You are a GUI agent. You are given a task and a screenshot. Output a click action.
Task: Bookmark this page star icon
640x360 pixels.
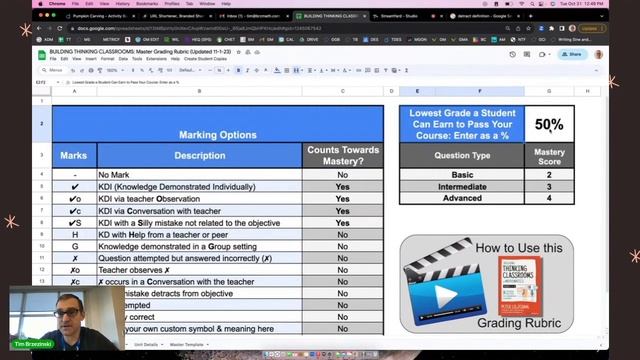pos(529,29)
